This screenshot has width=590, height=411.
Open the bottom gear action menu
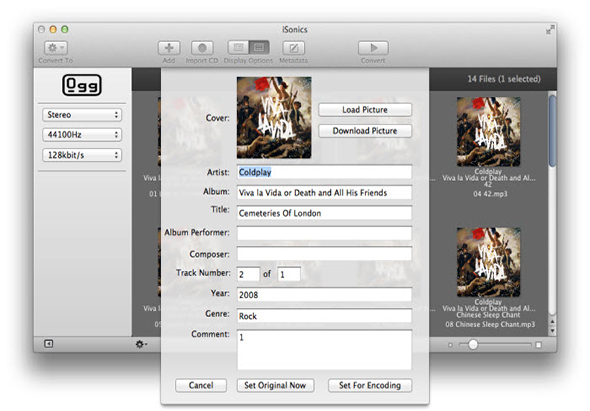pos(141,344)
